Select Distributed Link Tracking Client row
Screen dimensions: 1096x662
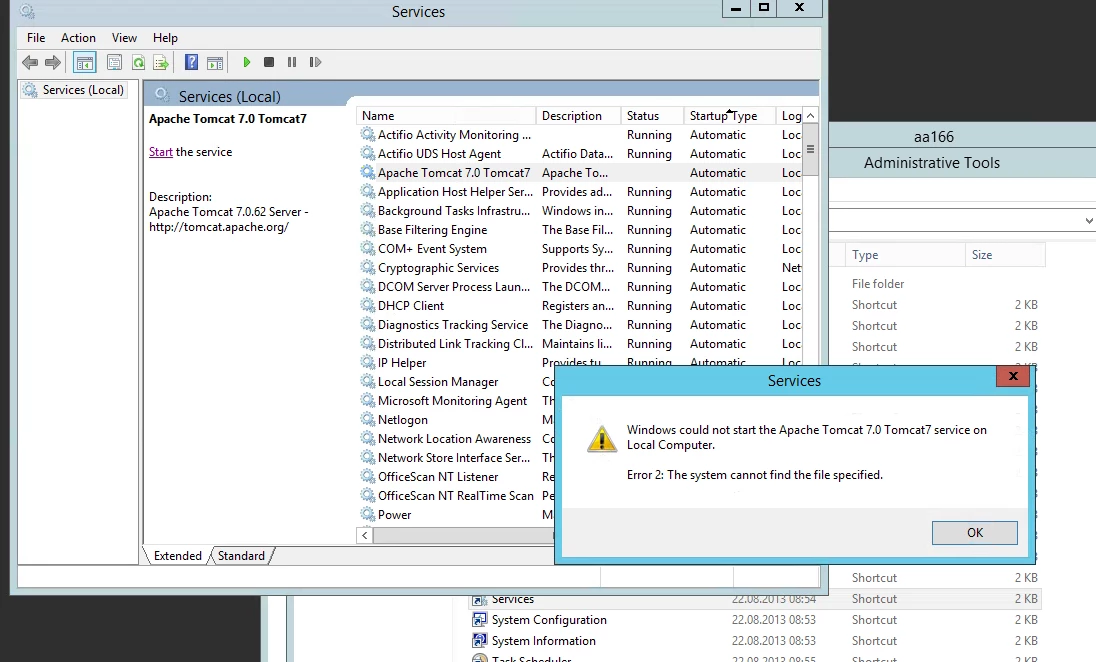click(x=580, y=343)
